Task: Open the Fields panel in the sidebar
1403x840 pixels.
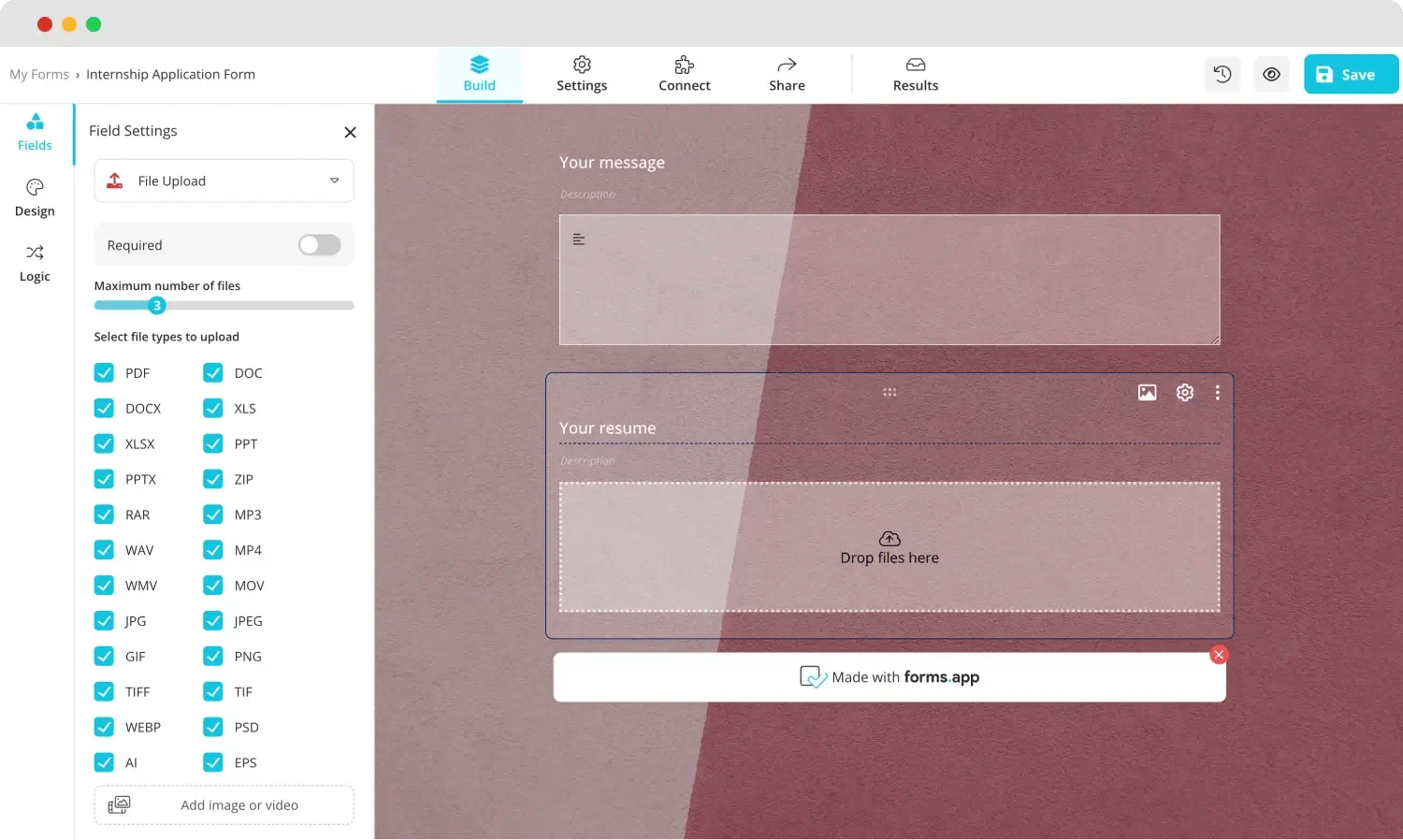Action: 35,131
